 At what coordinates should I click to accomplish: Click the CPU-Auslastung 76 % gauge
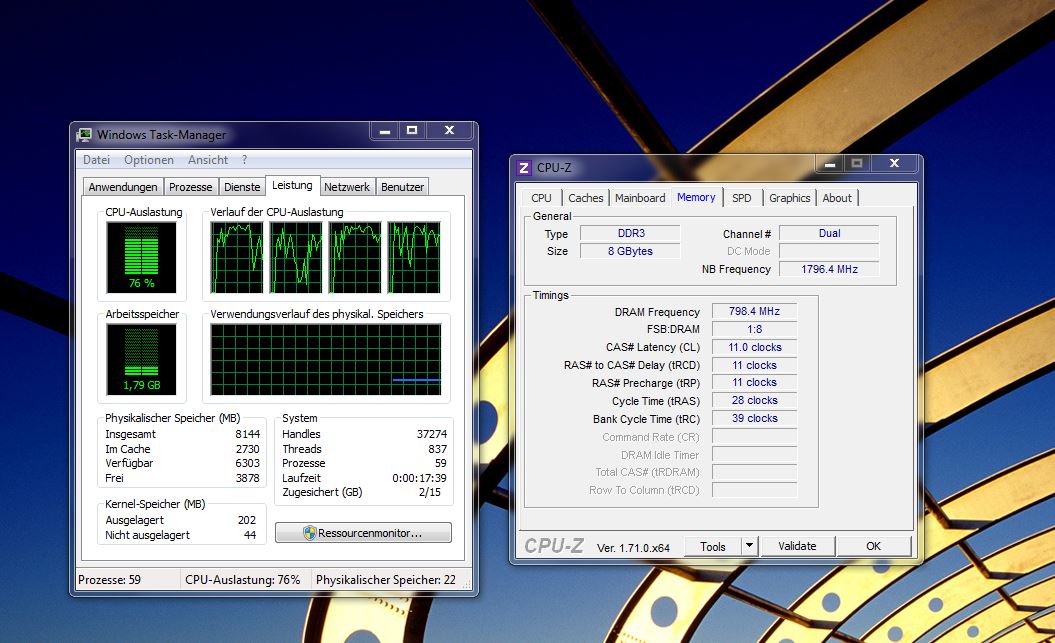point(141,258)
